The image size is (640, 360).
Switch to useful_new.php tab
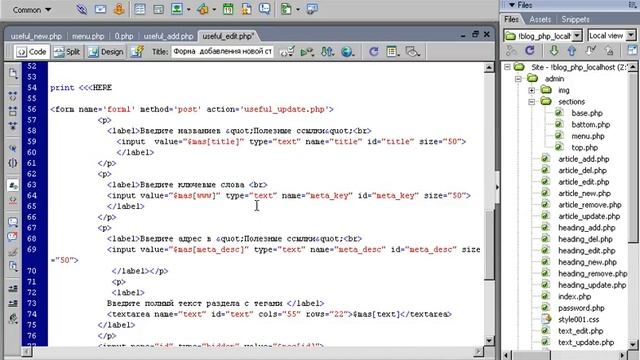point(36,36)
